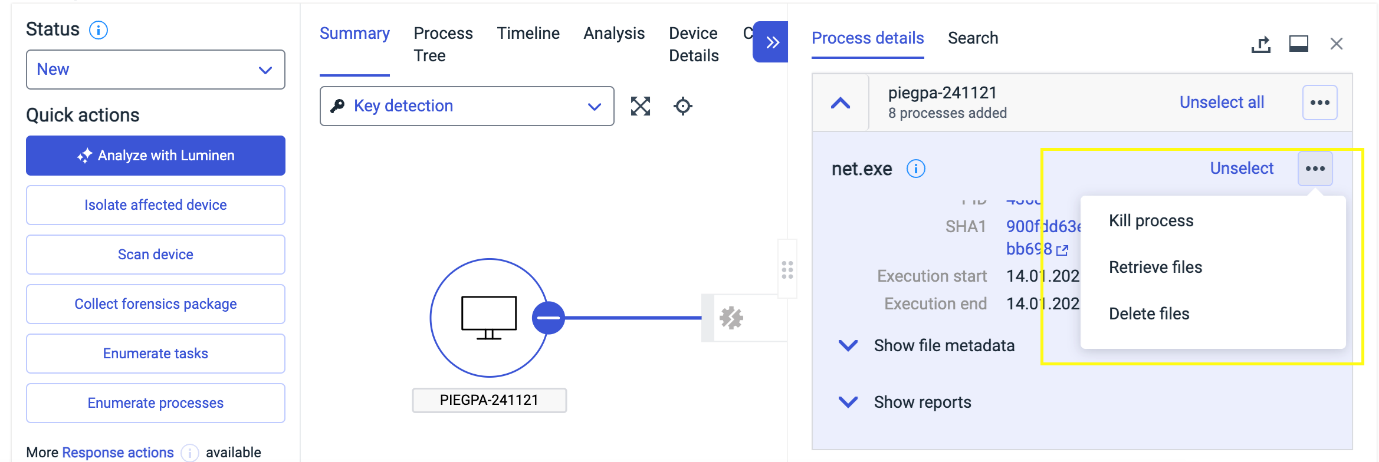Click the fit-to-screen expand arrows icon
Viewport: 1379px width, 462px height.
[x=641, y=106]
